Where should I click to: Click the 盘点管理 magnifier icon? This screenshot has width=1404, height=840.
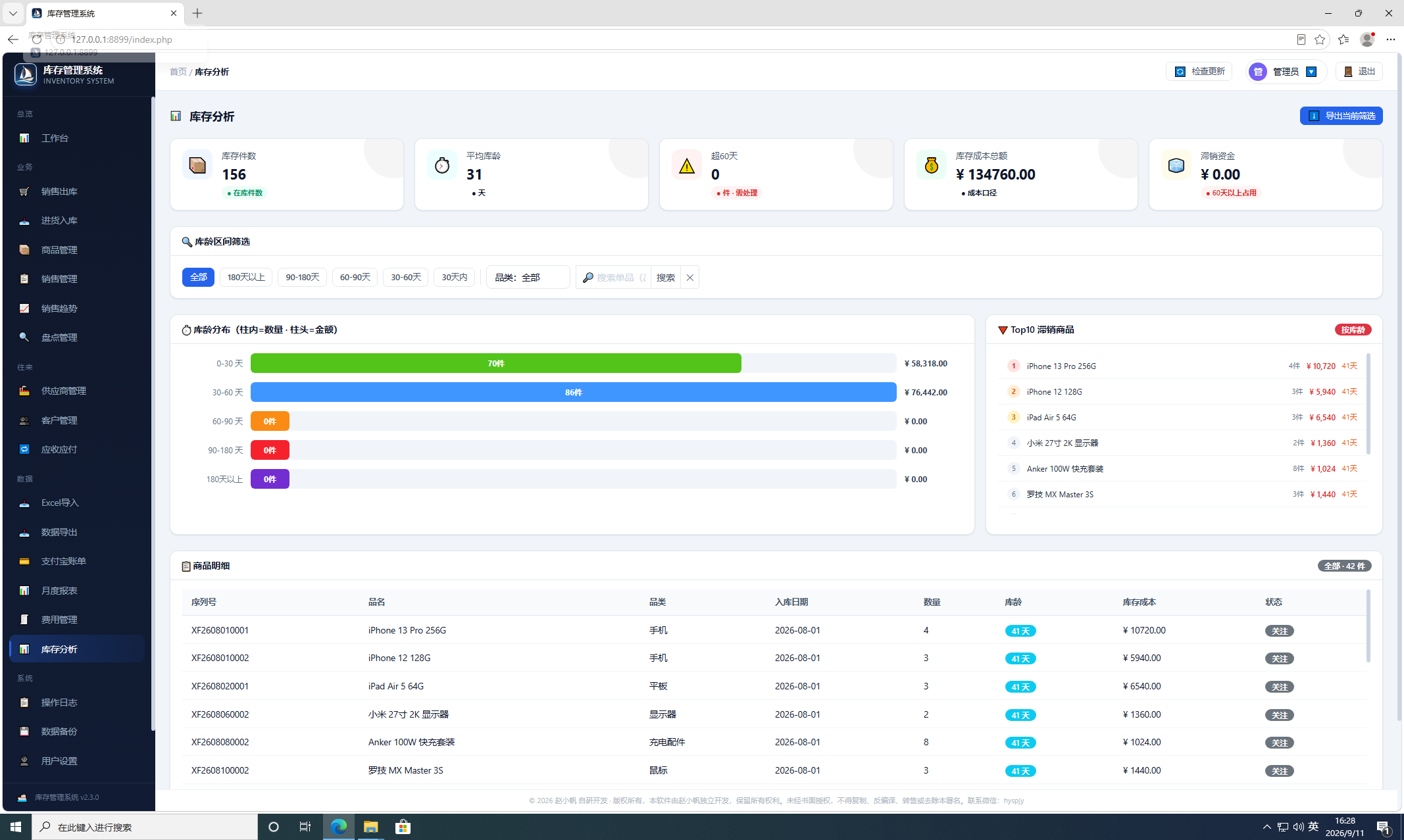[24, 337]
